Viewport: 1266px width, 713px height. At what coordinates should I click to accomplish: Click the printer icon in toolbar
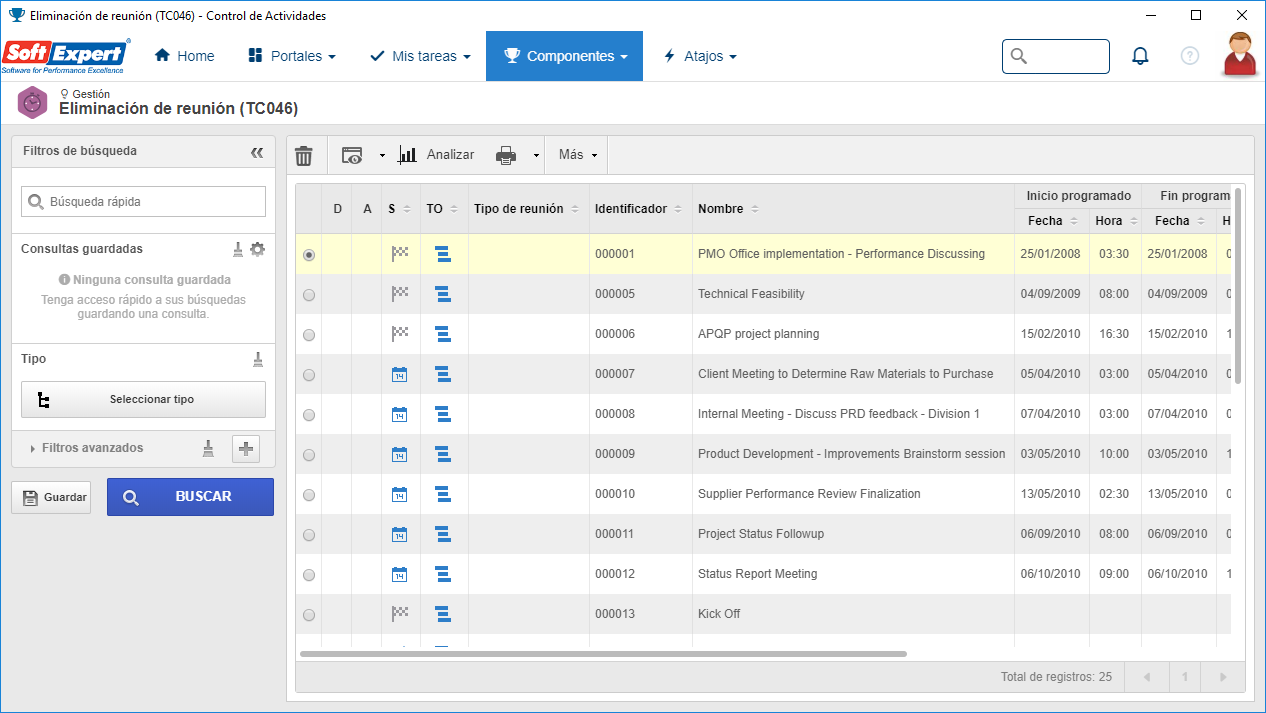click(507, 155)
